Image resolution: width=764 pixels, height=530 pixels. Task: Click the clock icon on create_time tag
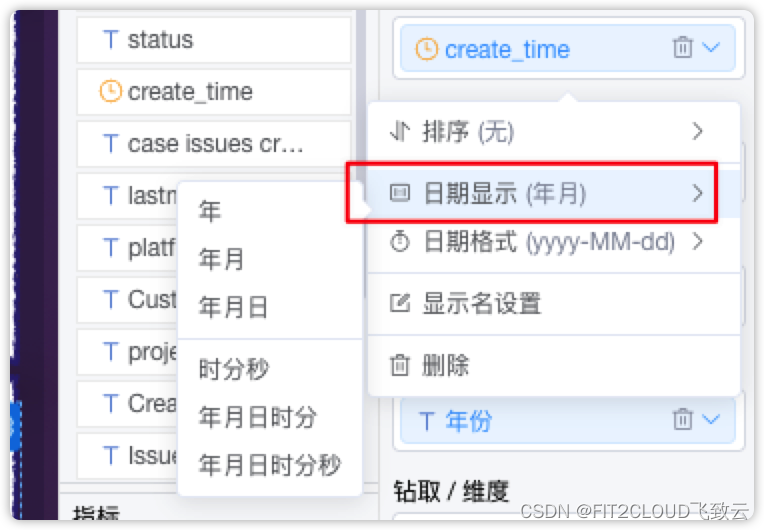(426, 49)
